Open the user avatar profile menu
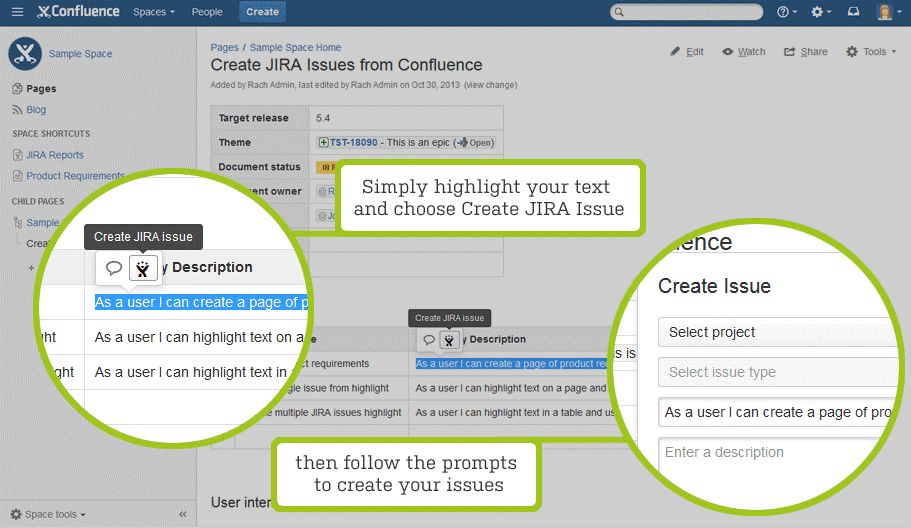The width and height of the screenshot is (911, 528). [x=888, y=12]
